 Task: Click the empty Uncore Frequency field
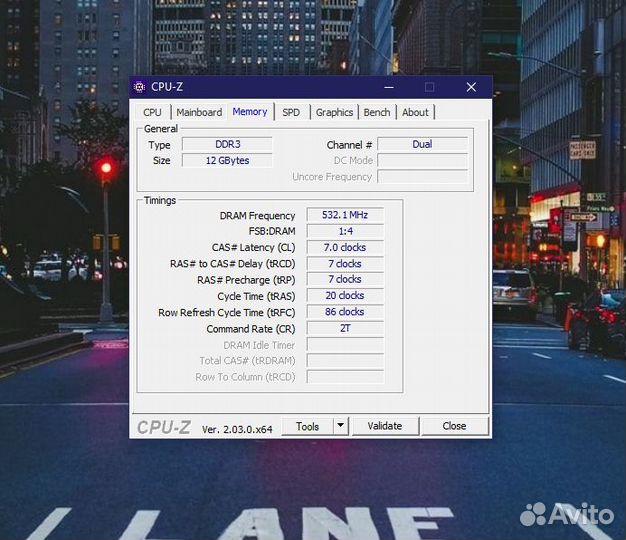422,176
